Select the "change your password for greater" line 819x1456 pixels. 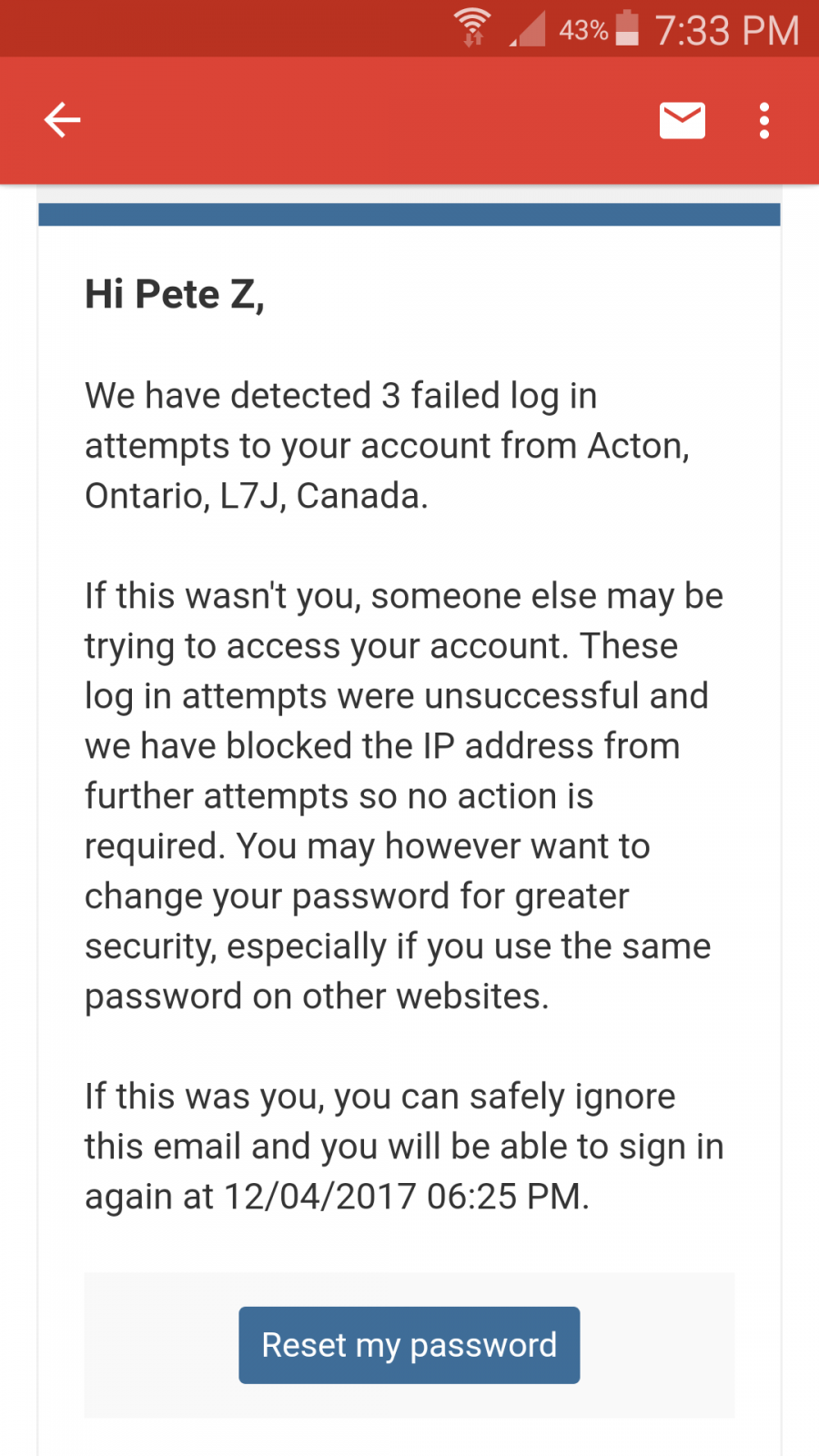[357, 896]
